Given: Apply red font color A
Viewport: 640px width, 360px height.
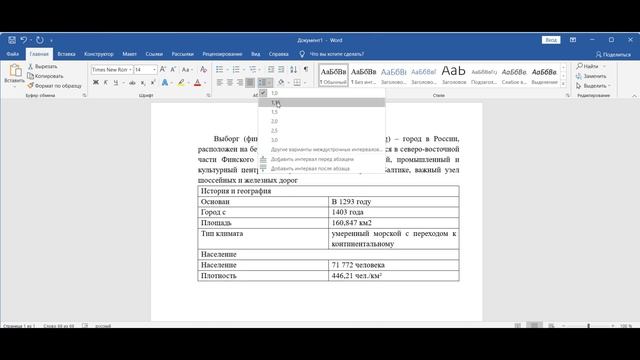Looking at the screenshot, I should (198, 83).
